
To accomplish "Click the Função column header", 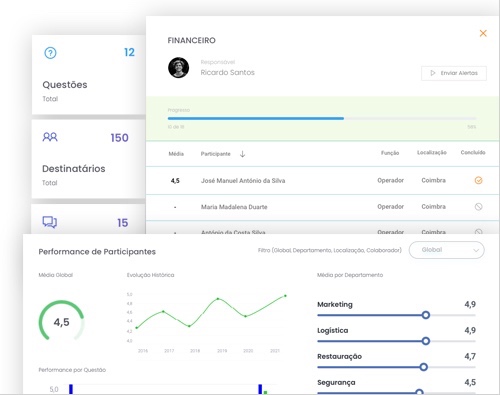I will [x=390, y=153].
